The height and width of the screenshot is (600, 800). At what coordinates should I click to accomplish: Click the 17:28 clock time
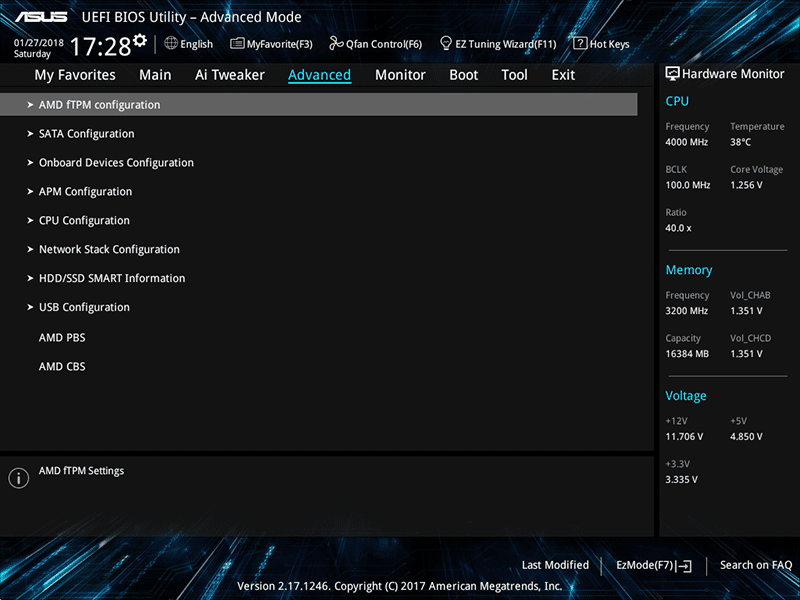click(x=101, y=46)
